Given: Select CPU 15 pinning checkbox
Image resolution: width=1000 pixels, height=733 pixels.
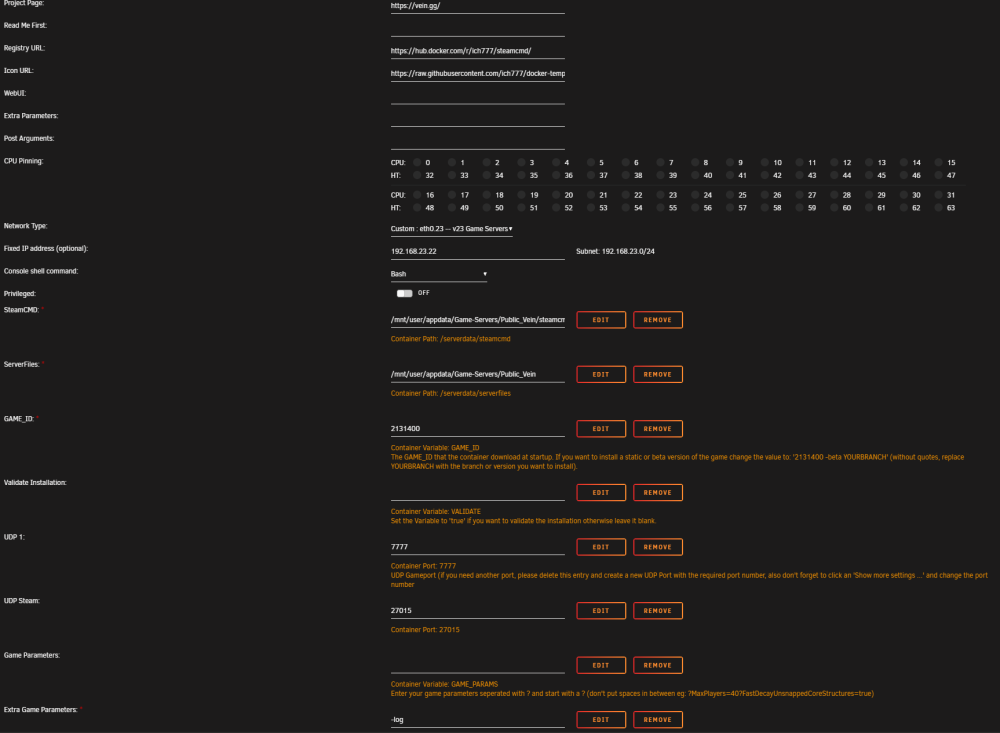Looking at the screenshot, I should click(x=938, y=163).
